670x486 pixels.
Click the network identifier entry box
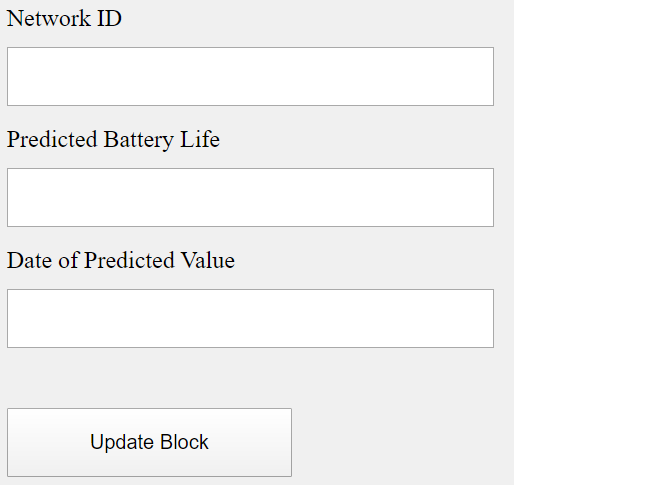point(250,76)
